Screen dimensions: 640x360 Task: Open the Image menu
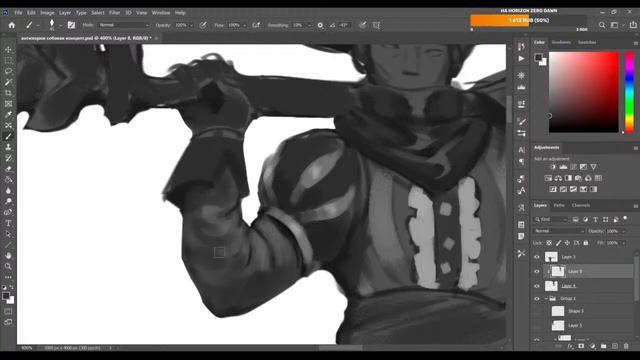pyautogui.click(x=47, y=13)
